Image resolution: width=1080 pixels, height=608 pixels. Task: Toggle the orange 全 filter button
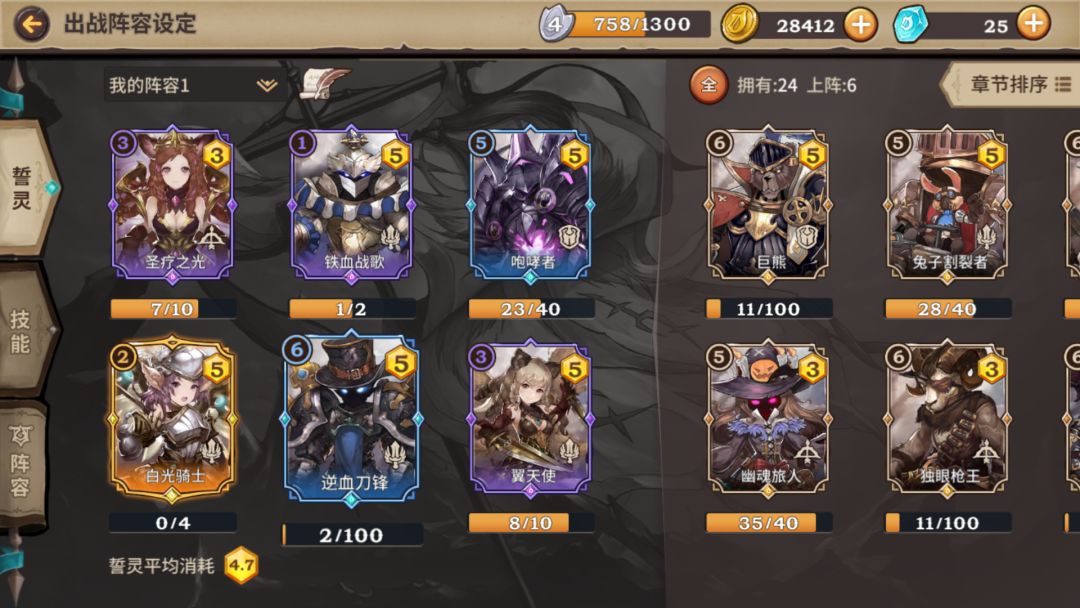[708, 85]
